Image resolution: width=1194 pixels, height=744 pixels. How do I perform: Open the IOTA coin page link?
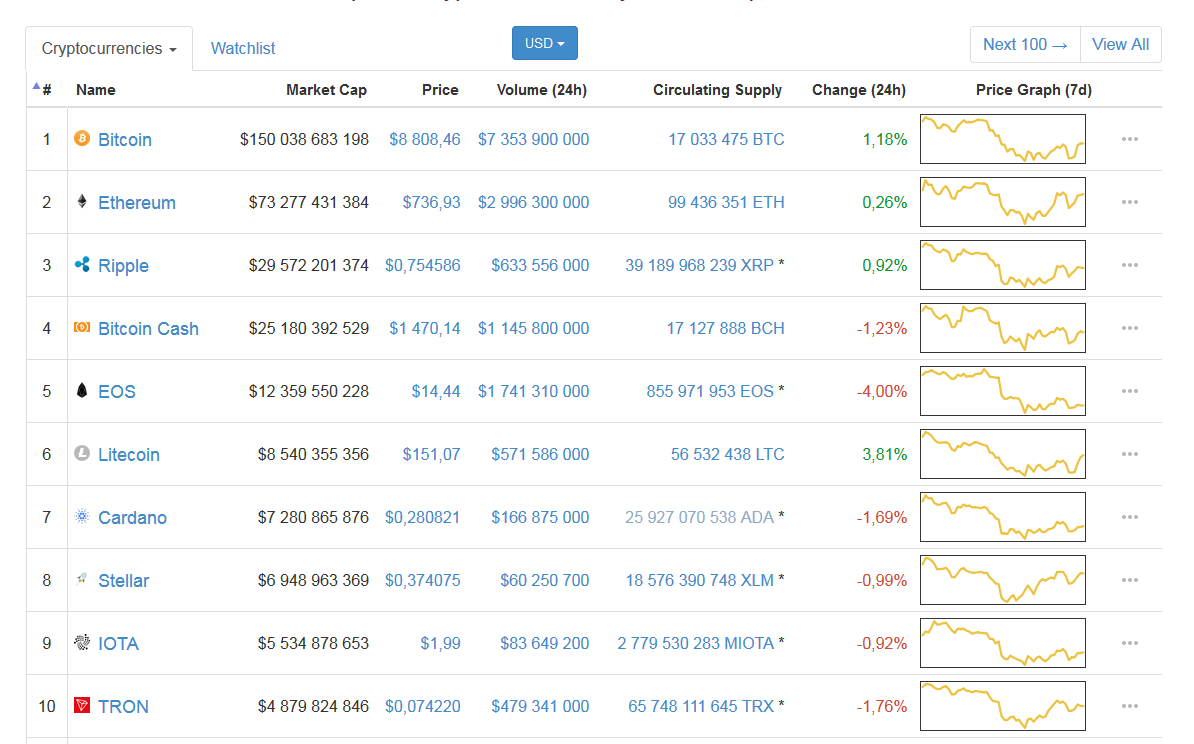coord(118,643)
